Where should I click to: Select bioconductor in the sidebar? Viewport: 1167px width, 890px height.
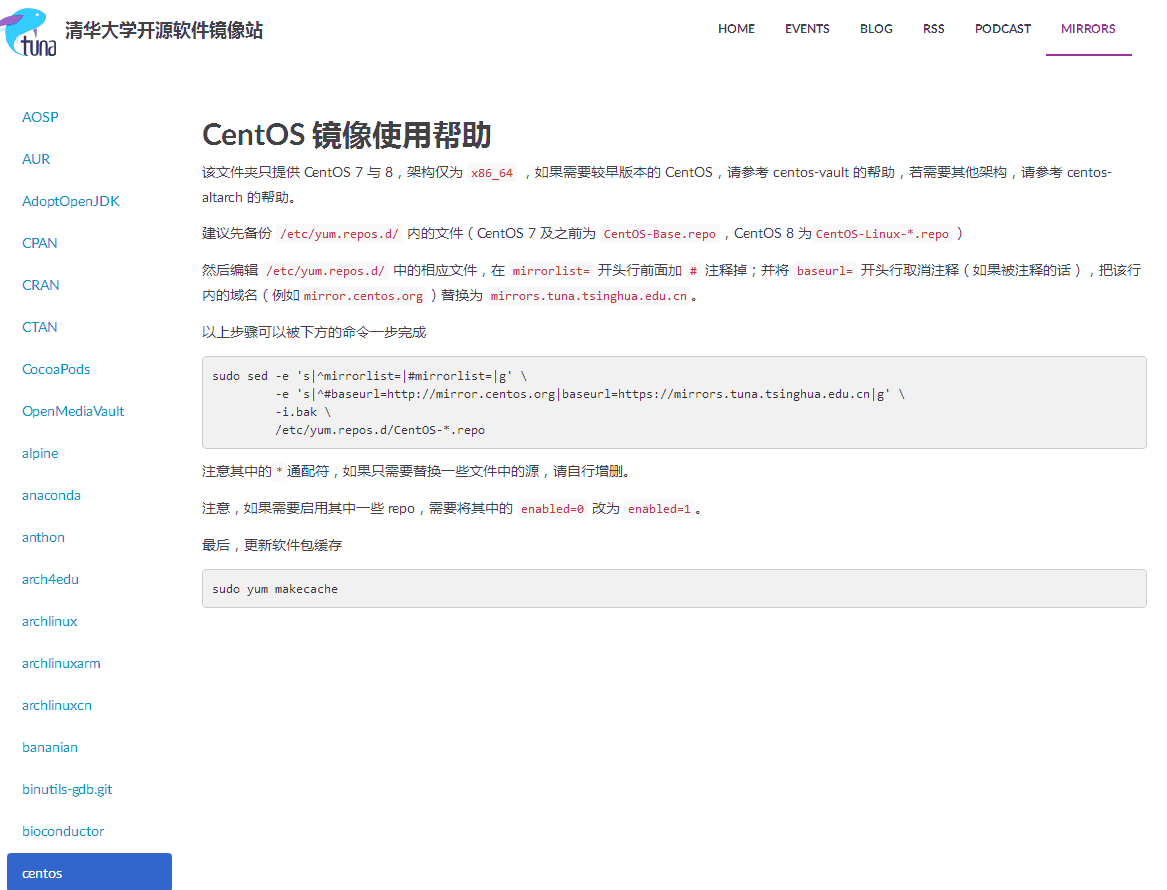63,832
